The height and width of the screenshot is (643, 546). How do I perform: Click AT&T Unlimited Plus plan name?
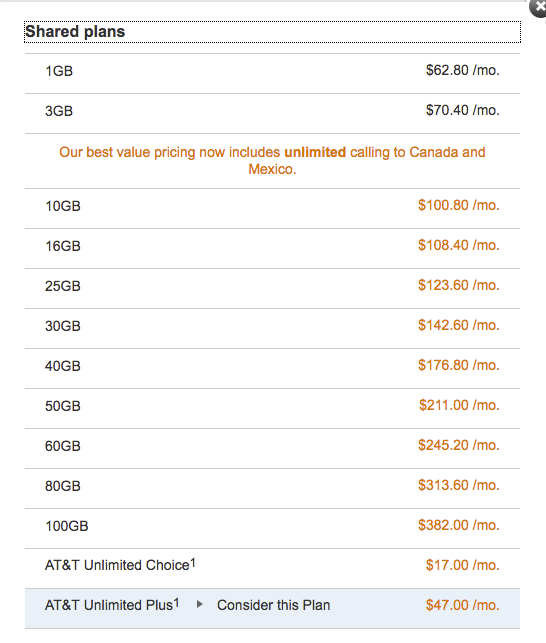coord(112,604)
